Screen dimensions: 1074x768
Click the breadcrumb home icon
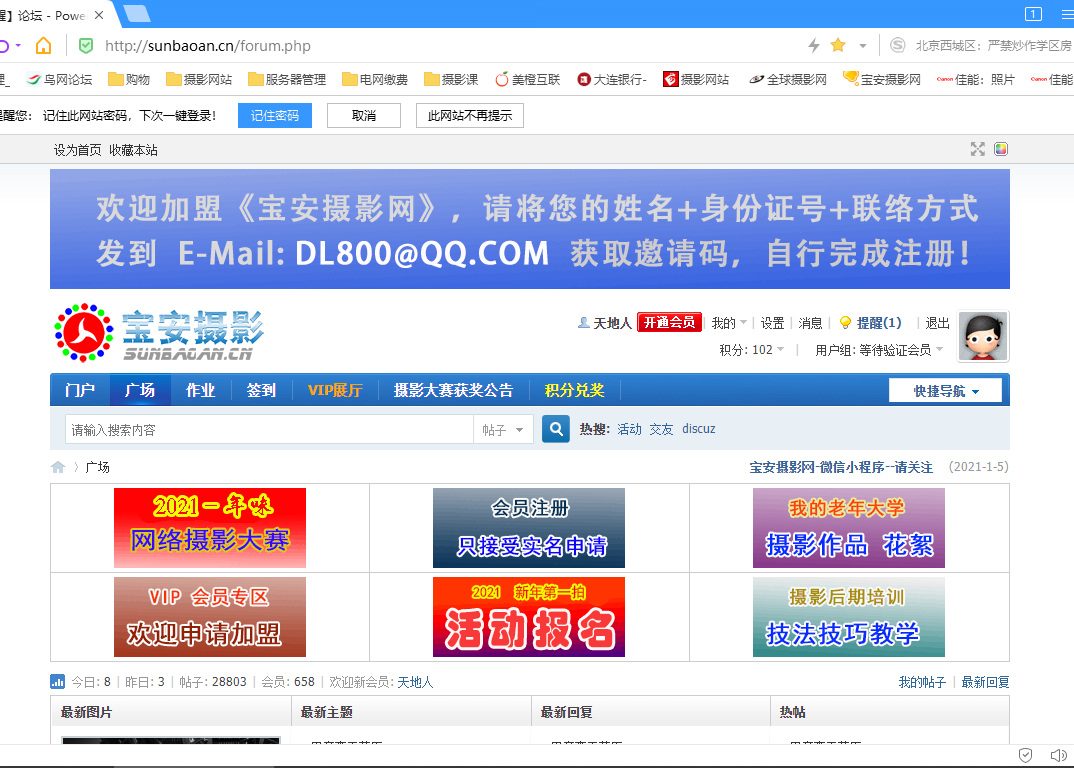pyautogui.click(x=58, y=467)
